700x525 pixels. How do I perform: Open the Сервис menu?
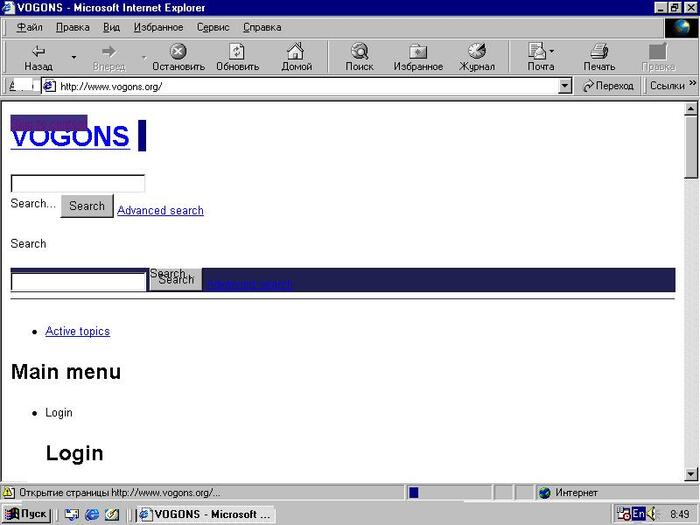click(212, 27)
